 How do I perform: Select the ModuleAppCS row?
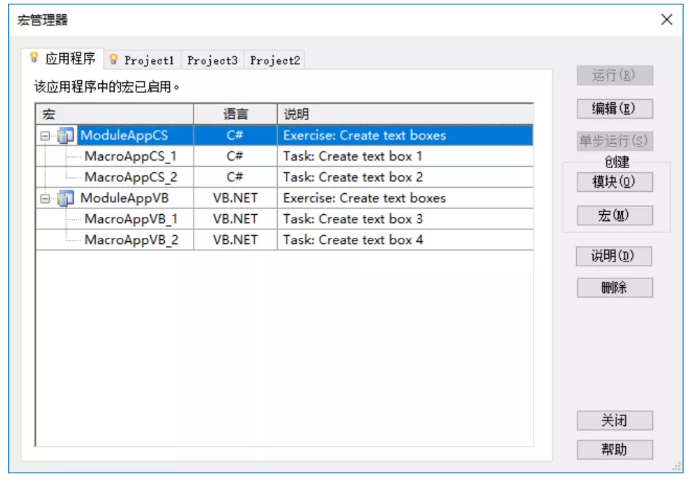pos(284,136)
